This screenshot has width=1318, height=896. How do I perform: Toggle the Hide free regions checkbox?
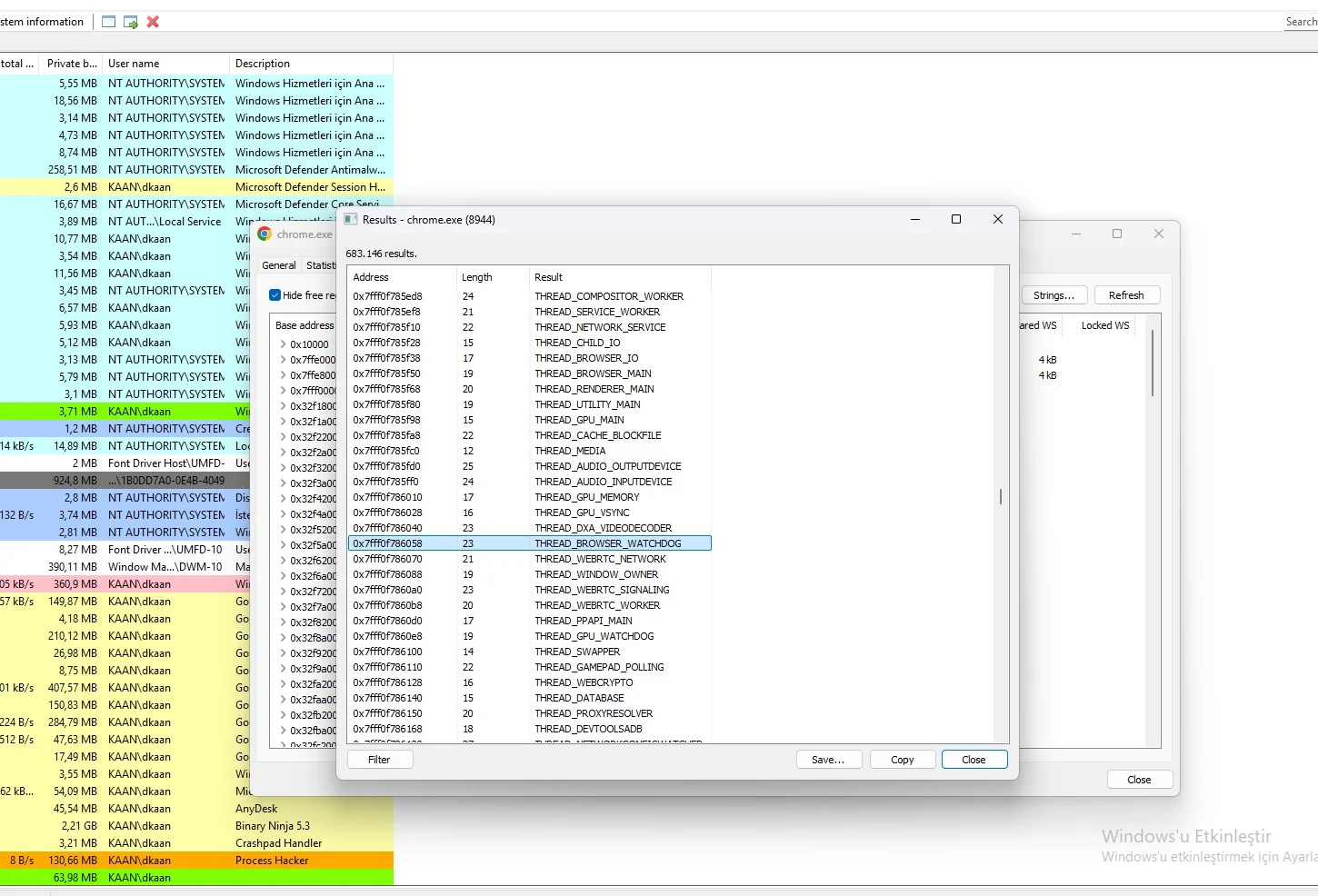coord(275,295)
